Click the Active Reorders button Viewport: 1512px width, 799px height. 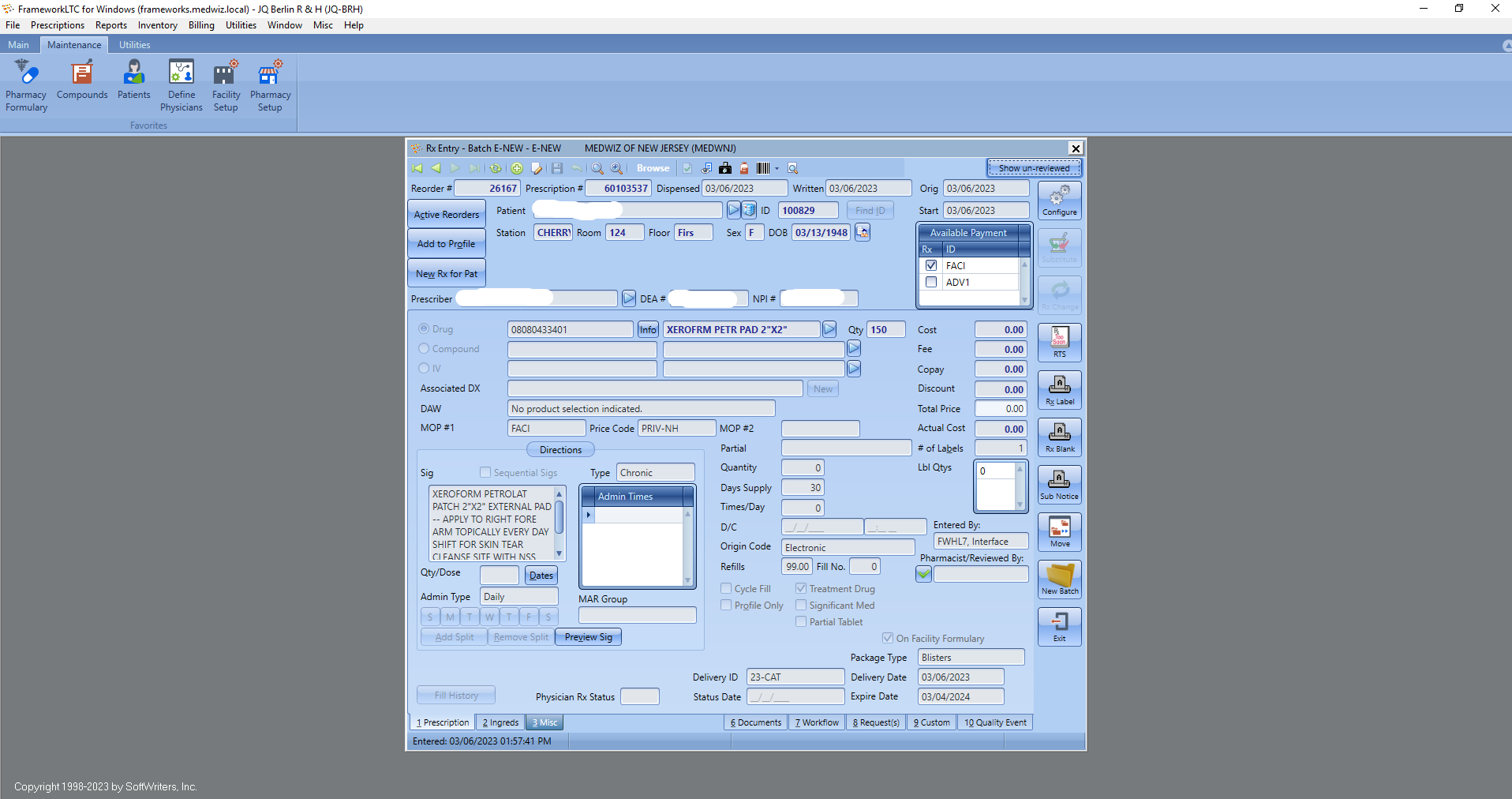(447, 215)
